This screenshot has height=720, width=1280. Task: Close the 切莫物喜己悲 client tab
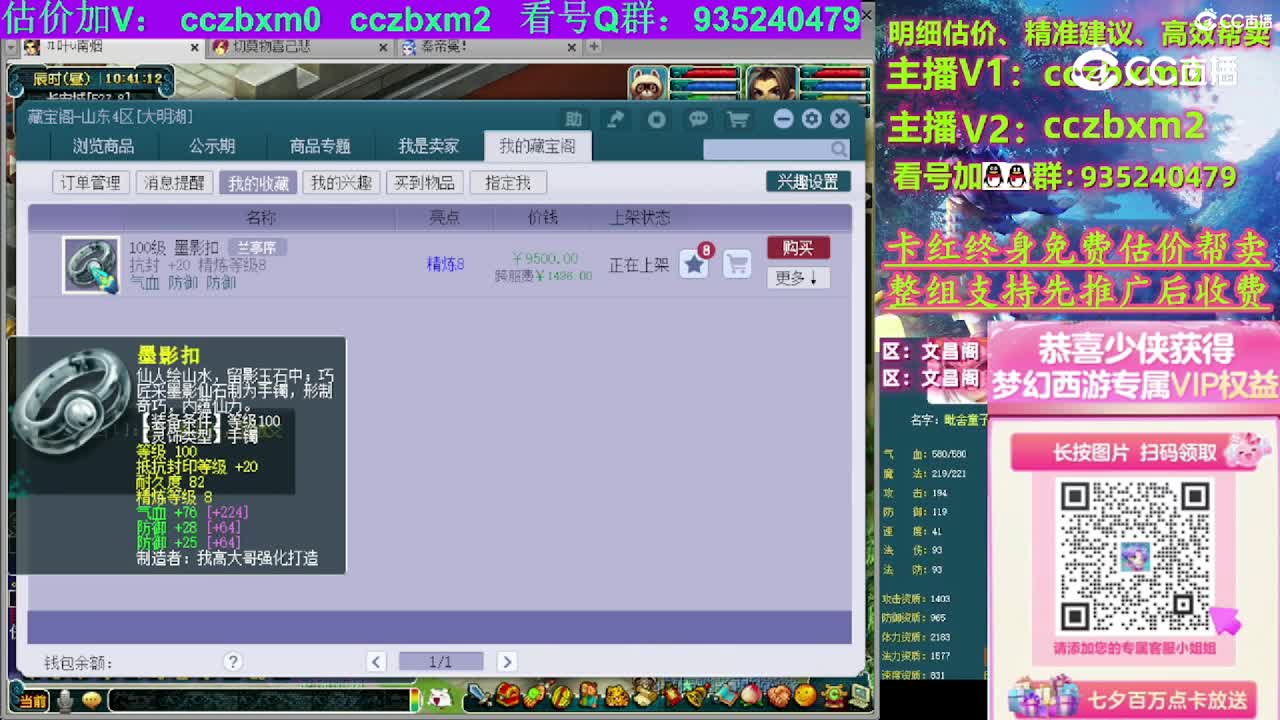(x=383, y=47)
